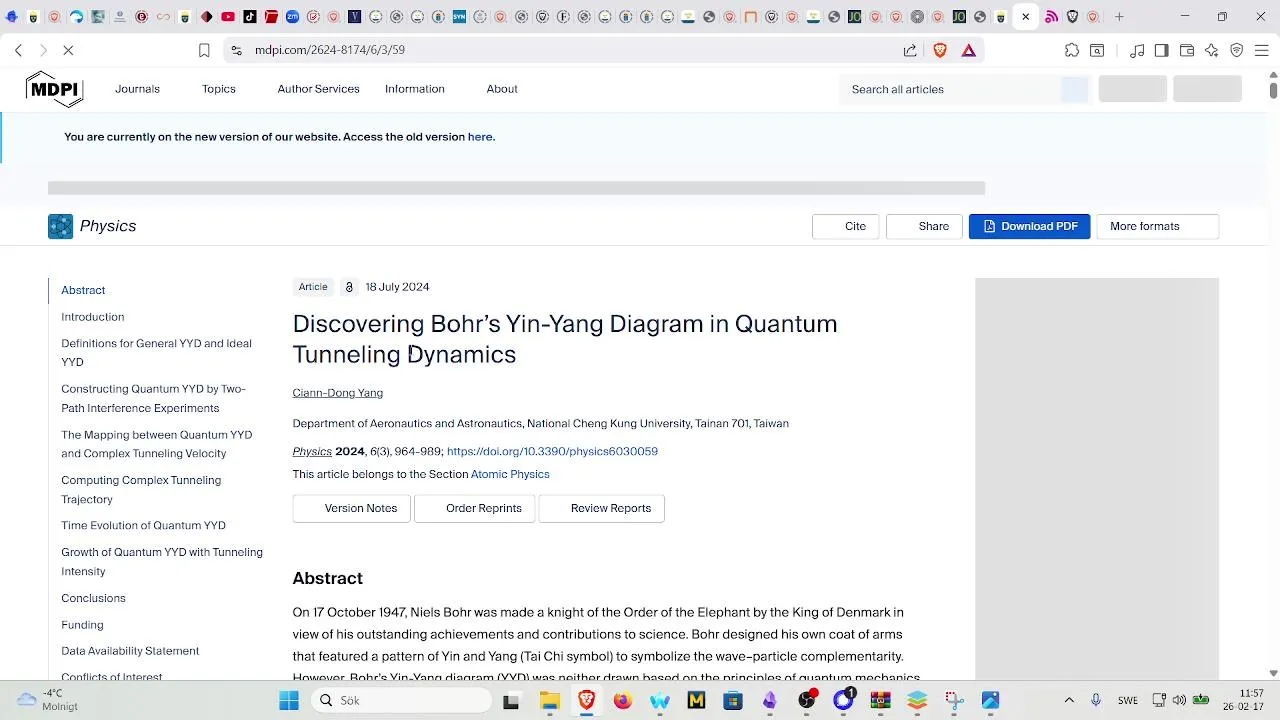Click the Physics journal citation link

pyautogui.click(x=312, y=451)
